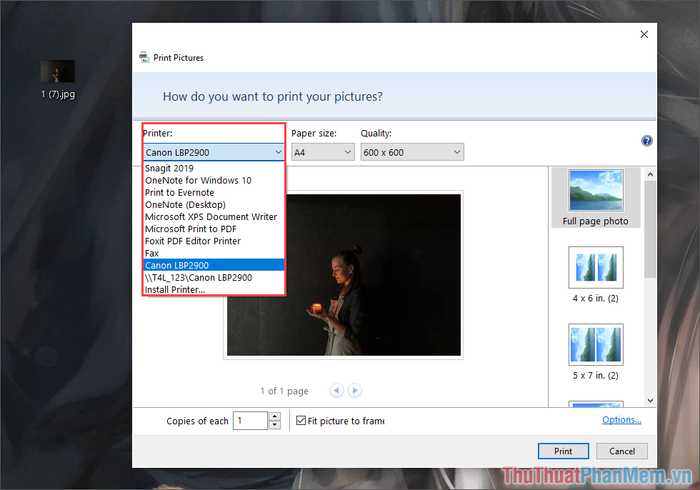Select 5 x 7 in. (2) layout
The width and height of the screenshot is (700, 490).
[596, 352]
